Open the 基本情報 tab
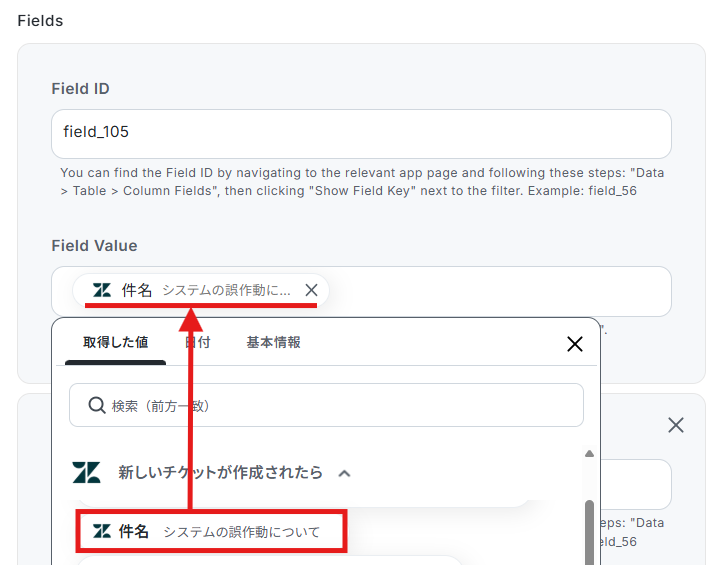 click(x=273, y=342)
